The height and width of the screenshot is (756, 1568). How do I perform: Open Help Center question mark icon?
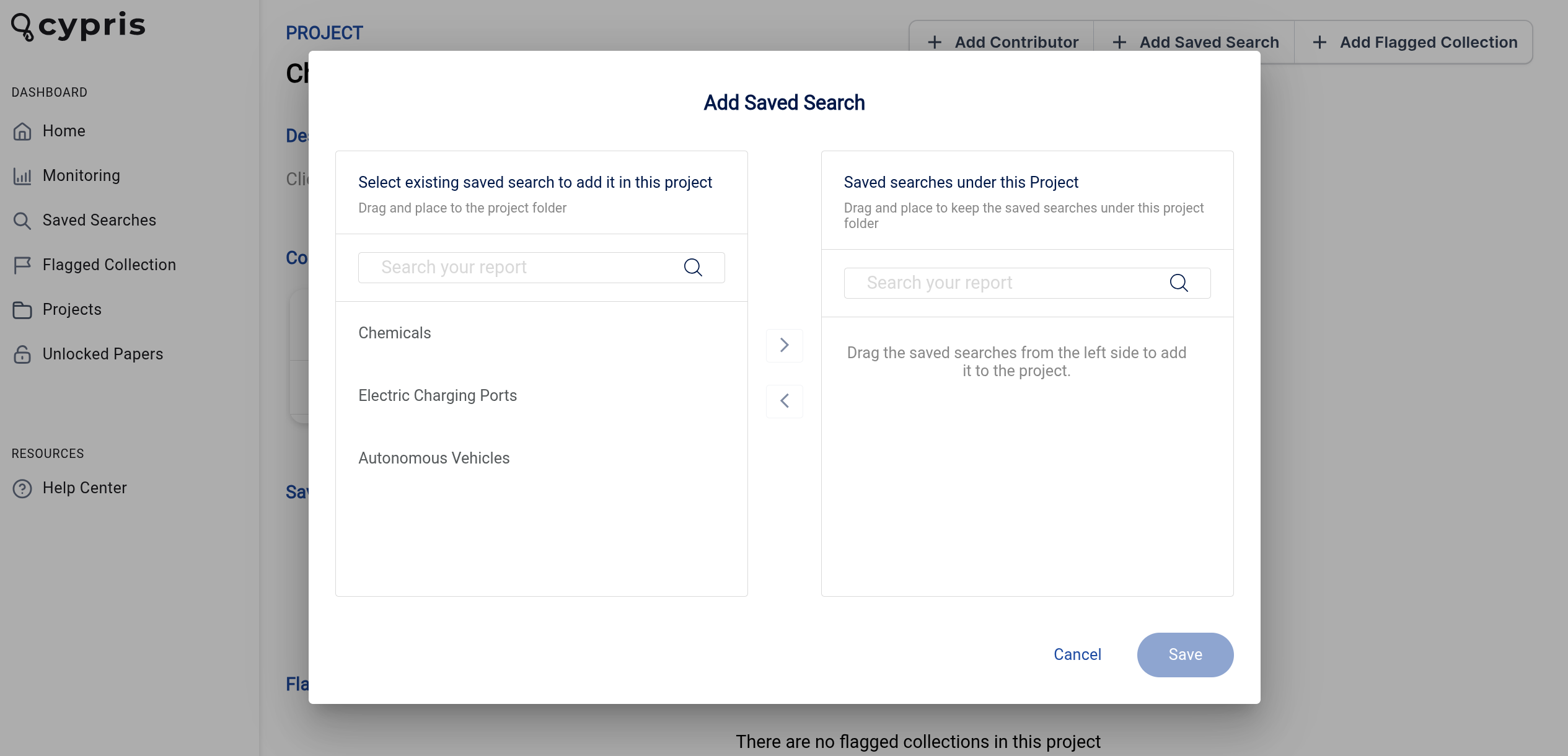22,489
